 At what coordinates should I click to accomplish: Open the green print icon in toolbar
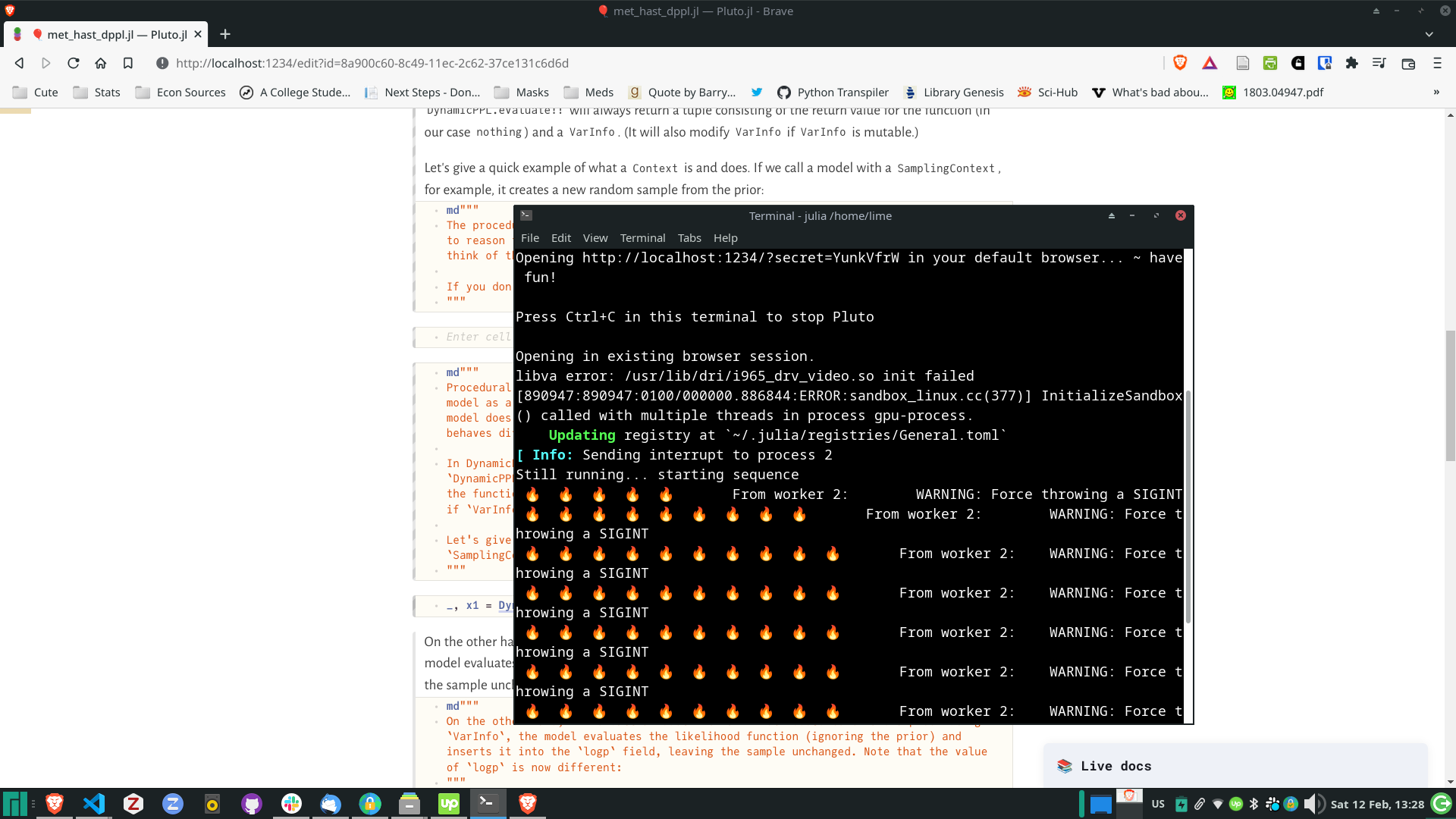pos(1270,64)
